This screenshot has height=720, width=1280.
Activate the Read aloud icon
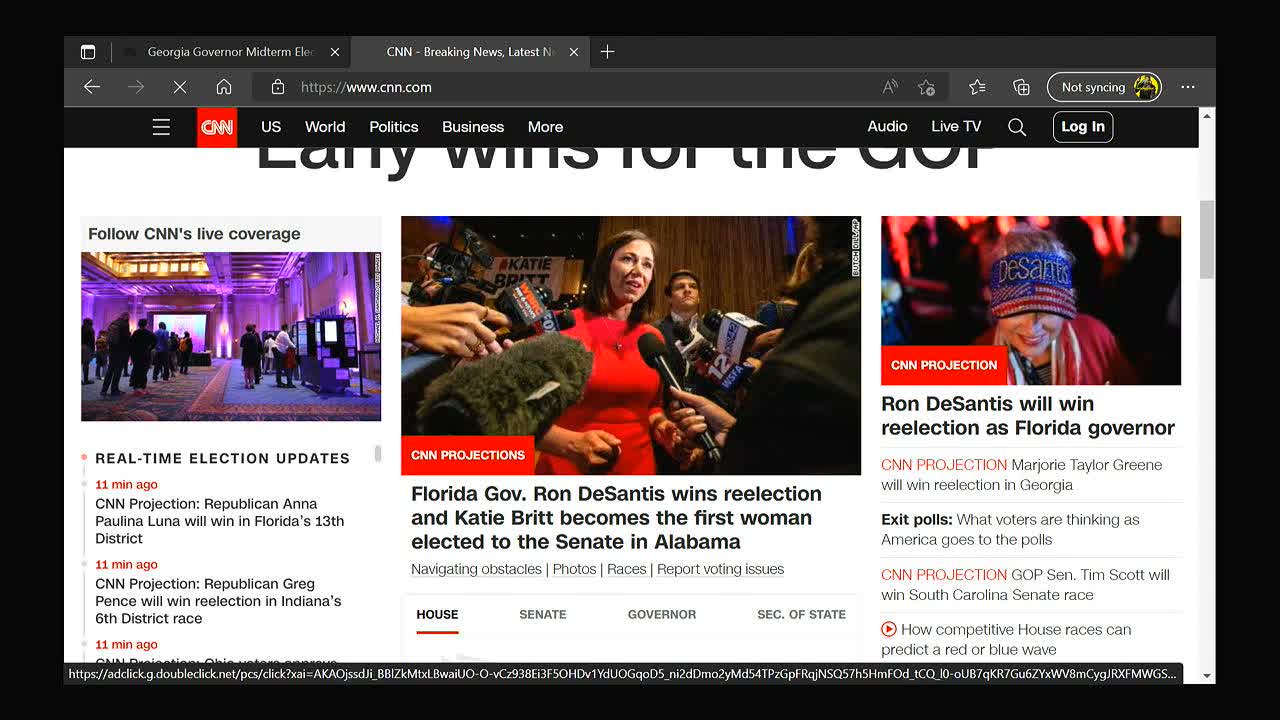[x=890, y=87]
